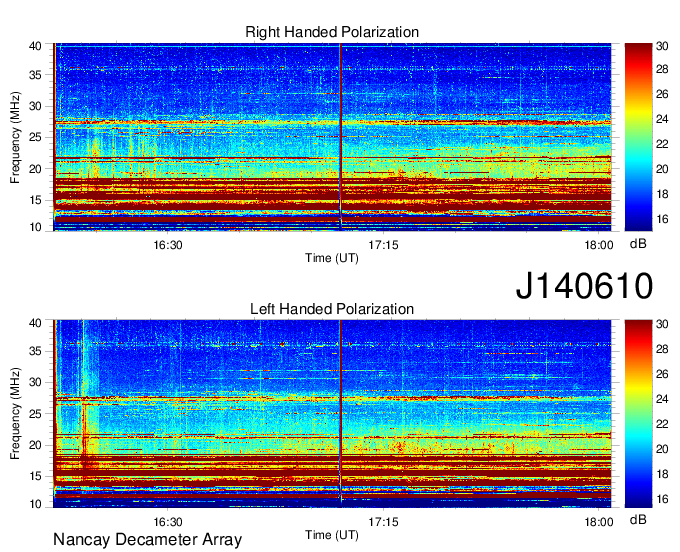This screenshot has width=680, height=552.
Task: Click the 18:00 tick under Left Handed plot
Action: click(x=599, y=522)
